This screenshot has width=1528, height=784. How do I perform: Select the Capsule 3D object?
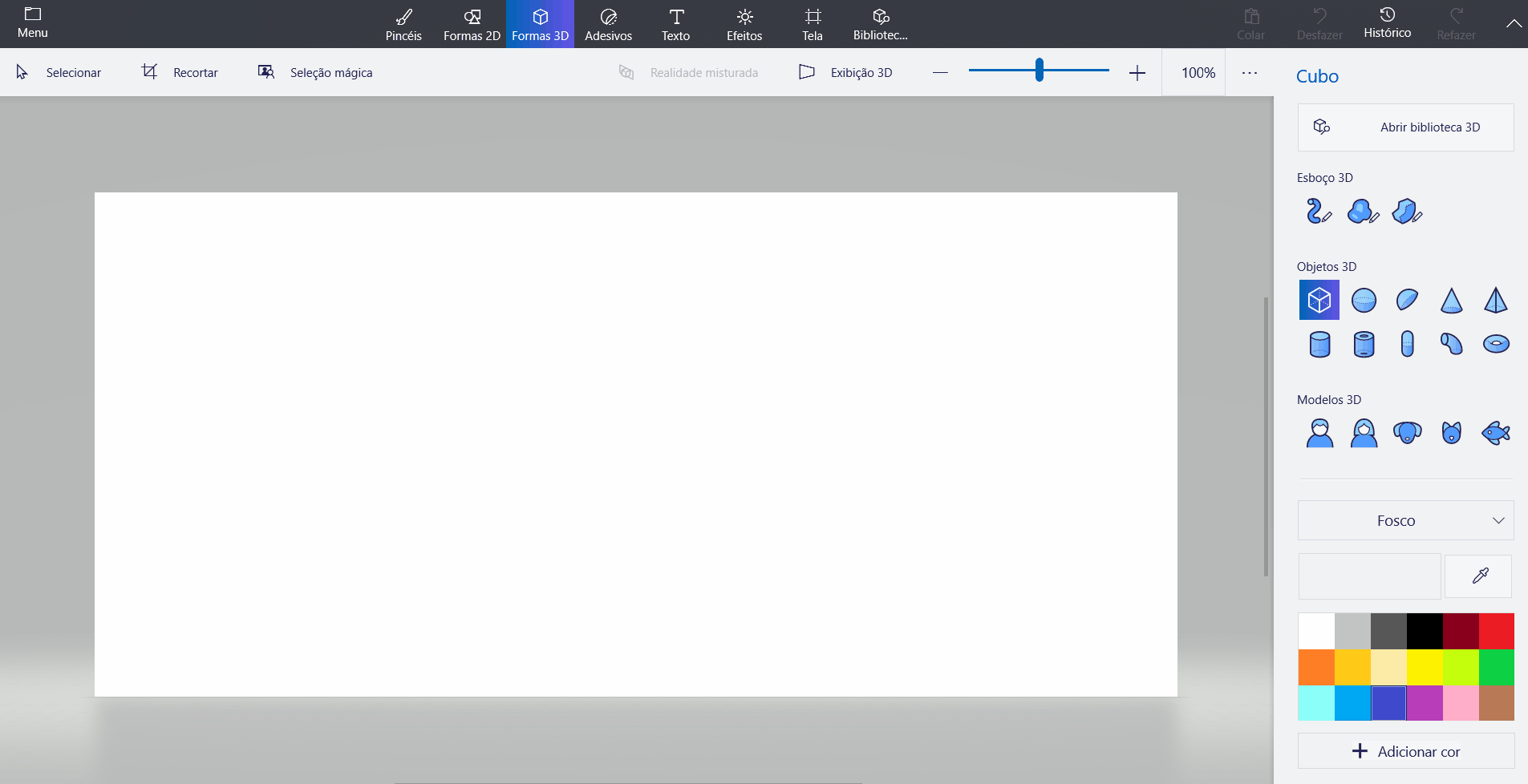(1408, 344)
